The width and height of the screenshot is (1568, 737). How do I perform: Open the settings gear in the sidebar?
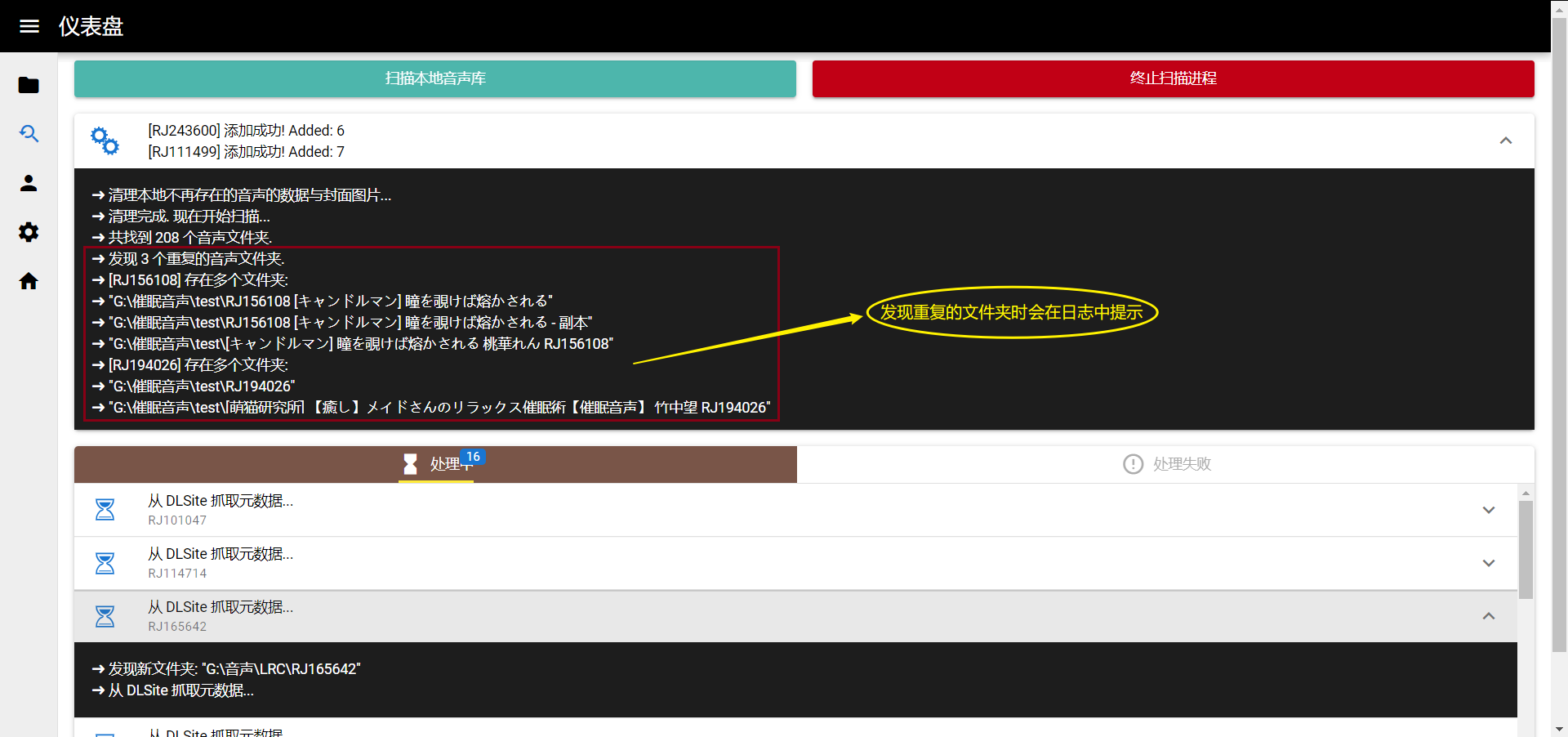[x=29, y=232]
